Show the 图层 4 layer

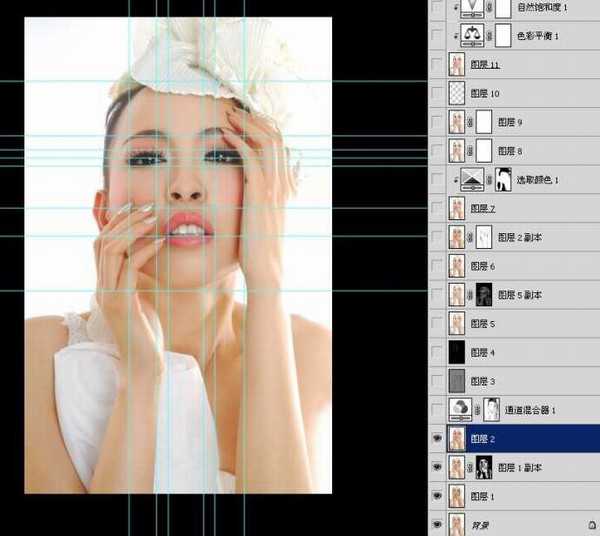436,352
